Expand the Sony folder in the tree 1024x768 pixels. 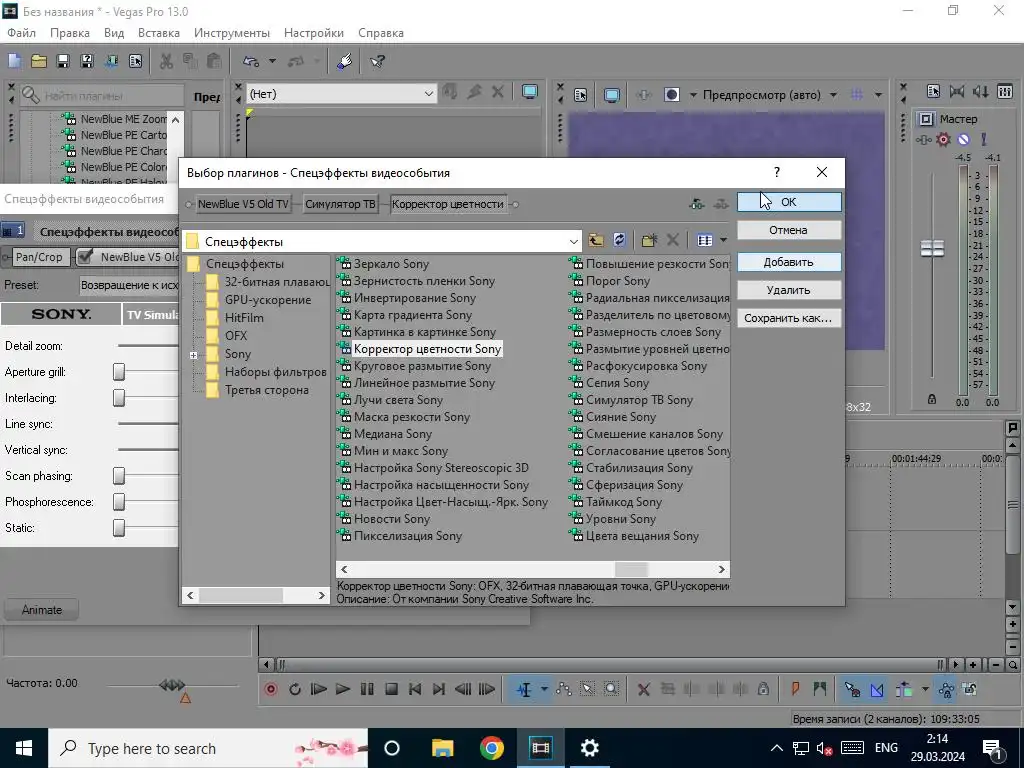[x=193, y=355]
